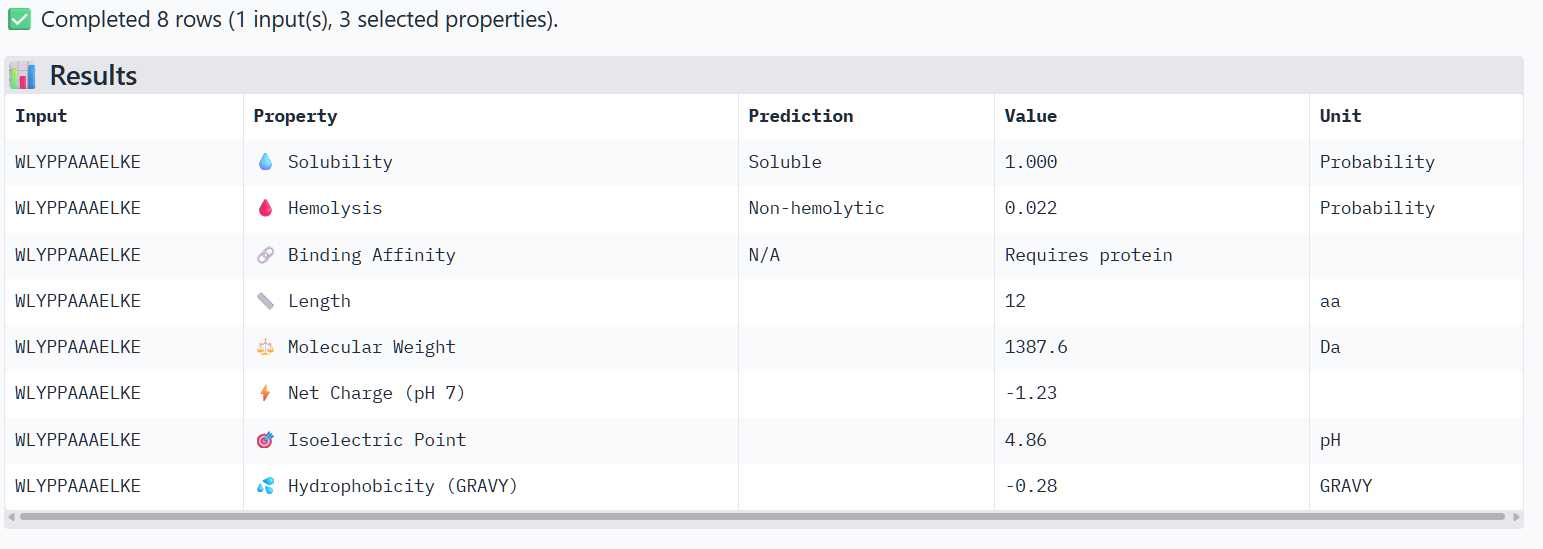
Task: Click the Solubility water droplet icon
Action: click(x=265, y=162)
